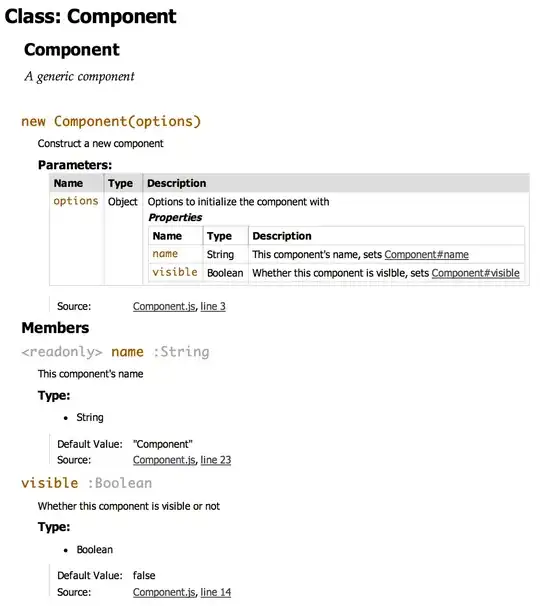Click the 'line 23' source link
Screen dimensions: 540x606
[x=216, y=460]
